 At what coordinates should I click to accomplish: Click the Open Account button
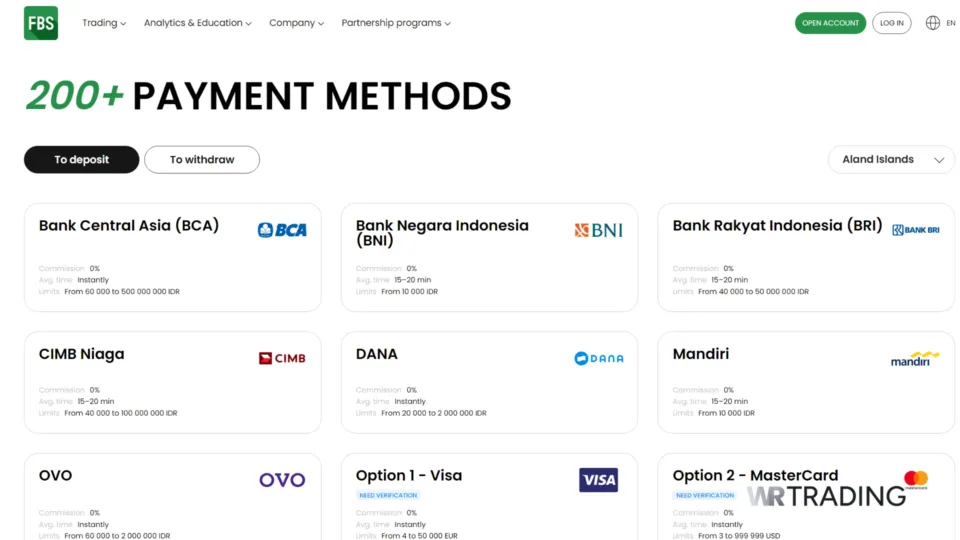pyautogui.click(x=830, y=23)
